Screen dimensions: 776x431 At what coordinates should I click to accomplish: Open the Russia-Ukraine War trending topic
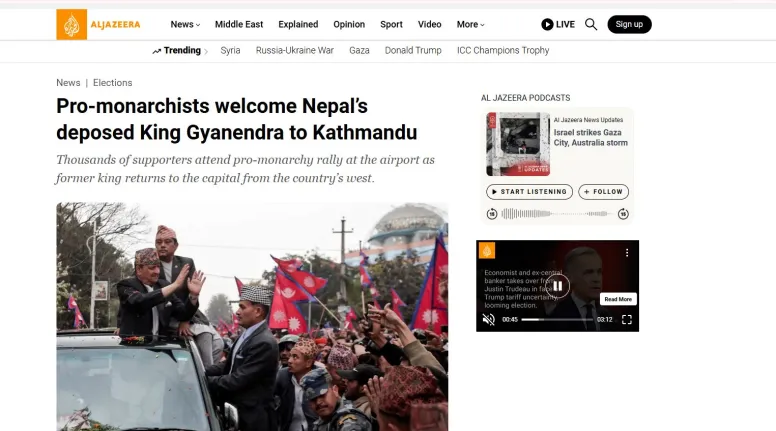pyautogui.click(x=294, y=50)
